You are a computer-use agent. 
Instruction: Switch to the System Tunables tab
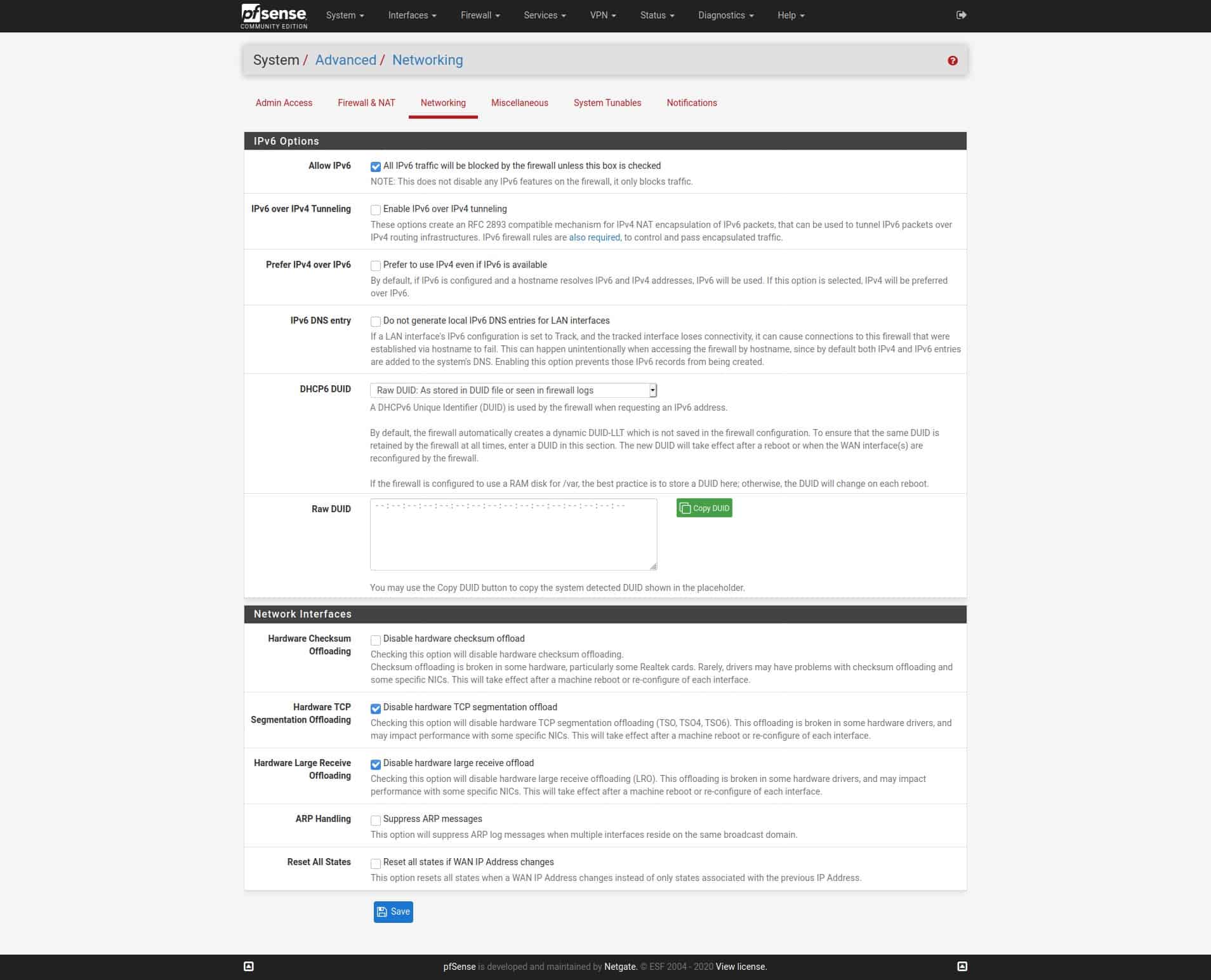[607, 103]
